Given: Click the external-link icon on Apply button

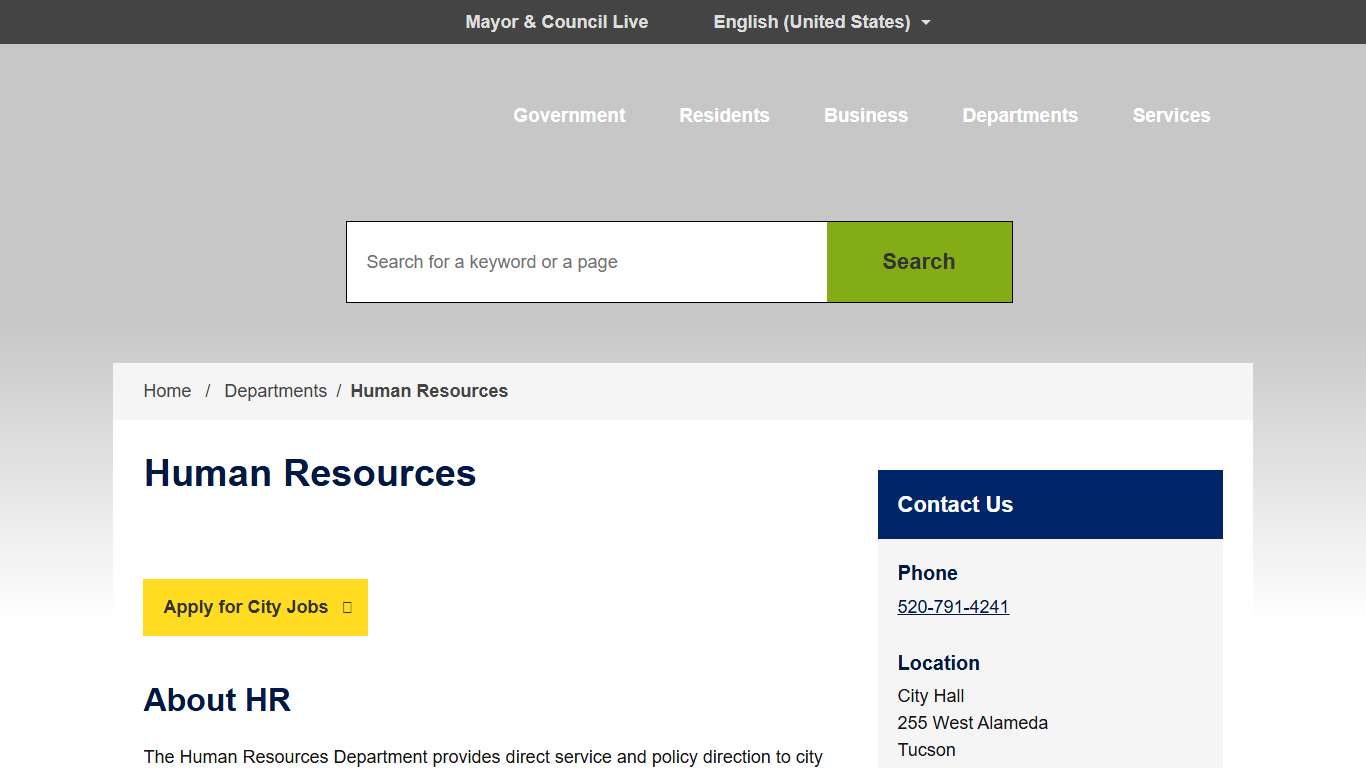Looking at the screenshot, I should (x=345, y=607).
